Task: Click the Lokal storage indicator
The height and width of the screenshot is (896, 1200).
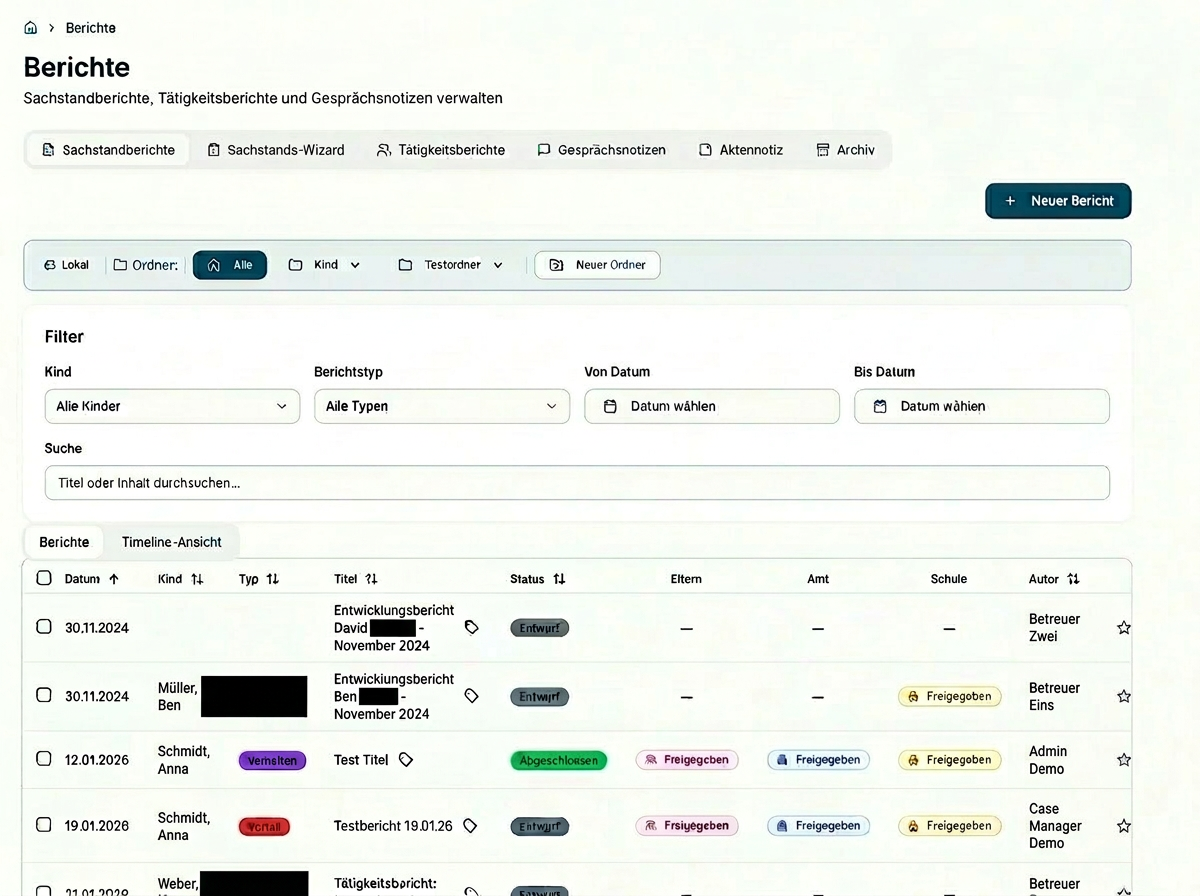Action: point(67,265)
